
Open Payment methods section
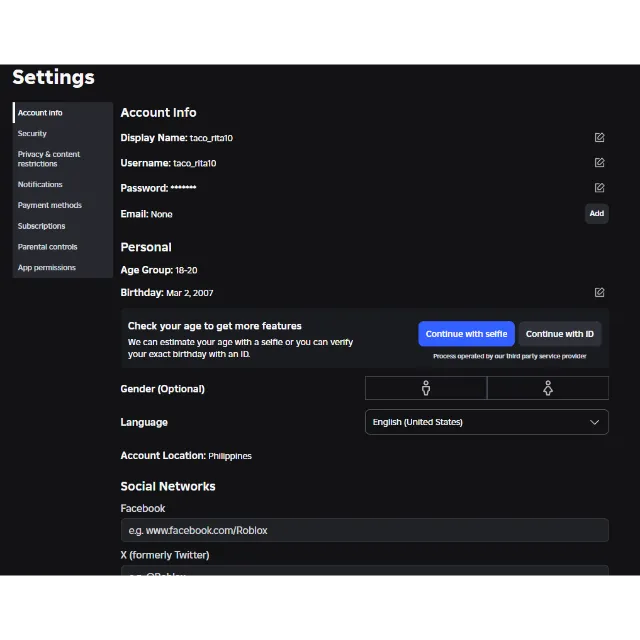pyautogui.click(x=50, y=205)
